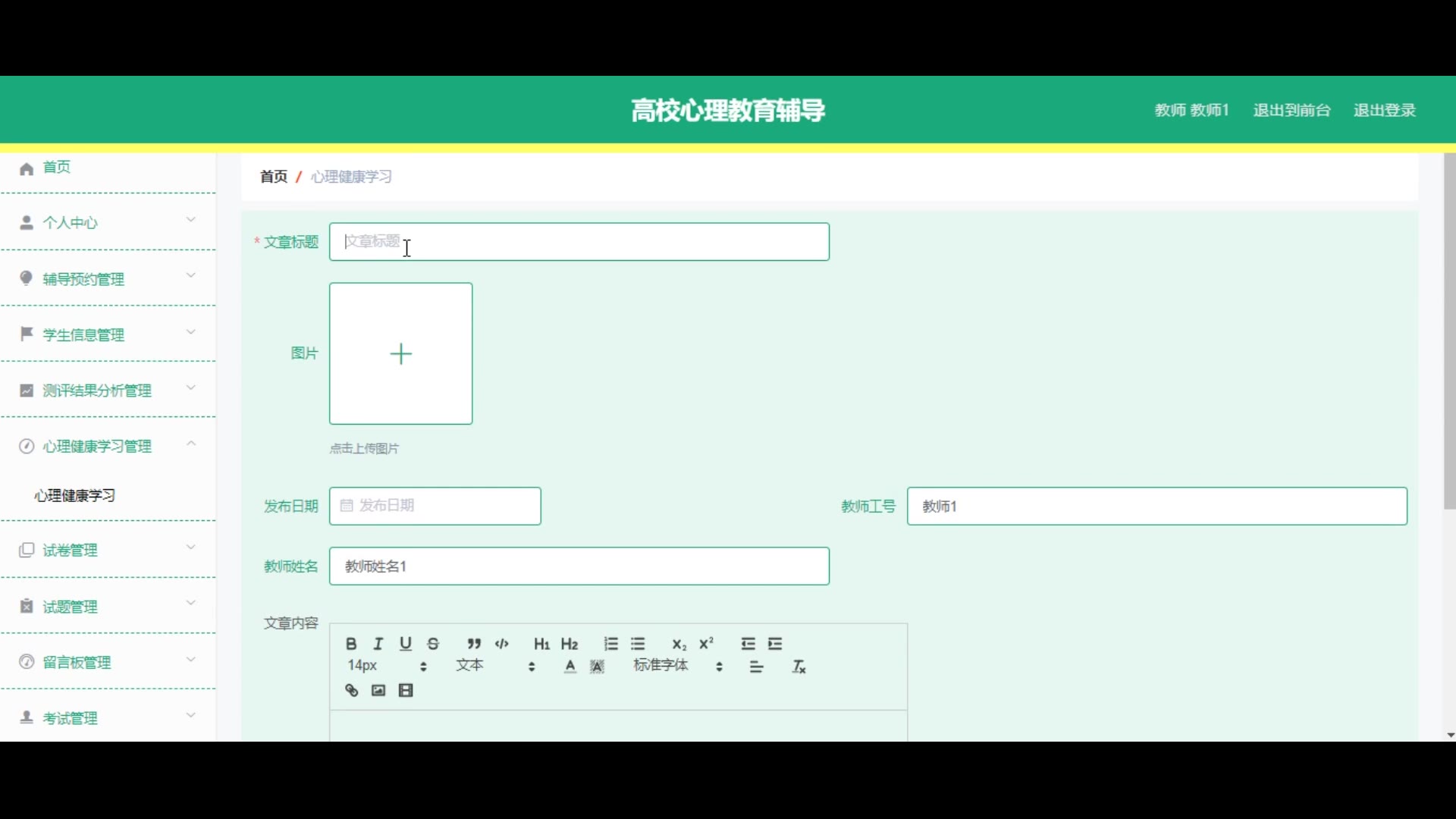Click the plus box to upload image
This screenshot has width=1456, height=819.
pos(400,353)
